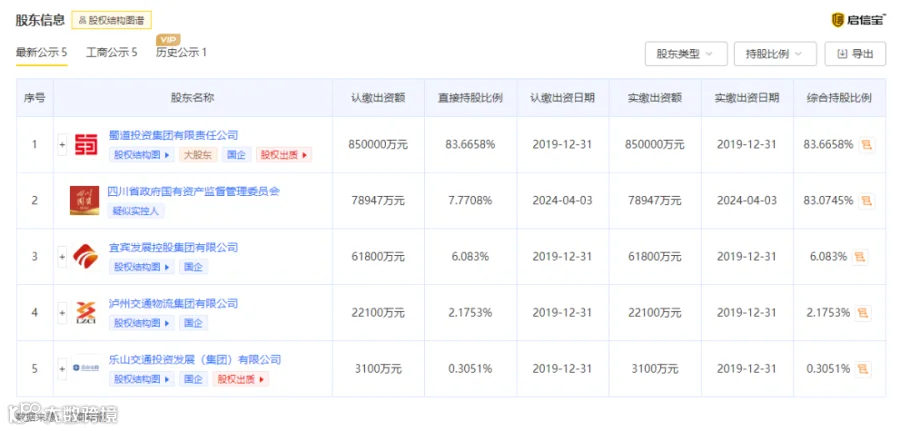Switch to 最新公示 5 tab
The height and width of the screenshot is (431, 900).
click(x=41, y=53)
